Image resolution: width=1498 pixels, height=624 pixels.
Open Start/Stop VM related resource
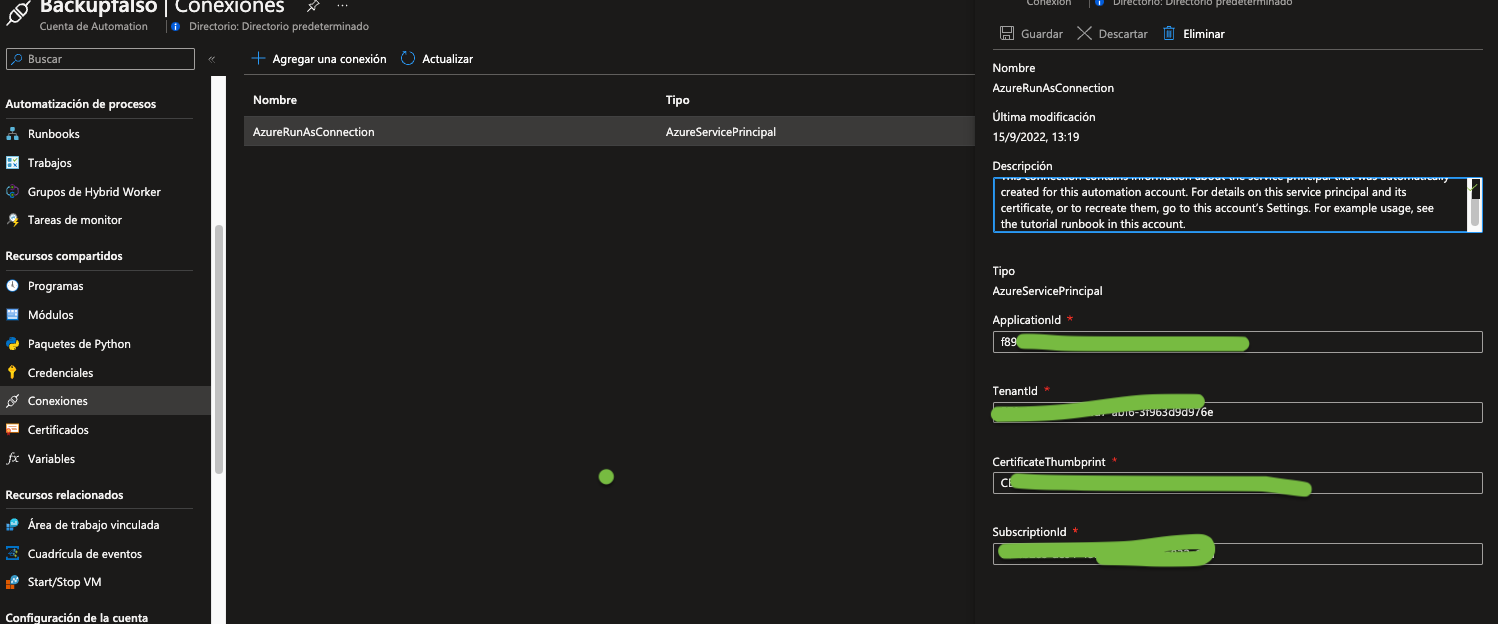(64, 582)
